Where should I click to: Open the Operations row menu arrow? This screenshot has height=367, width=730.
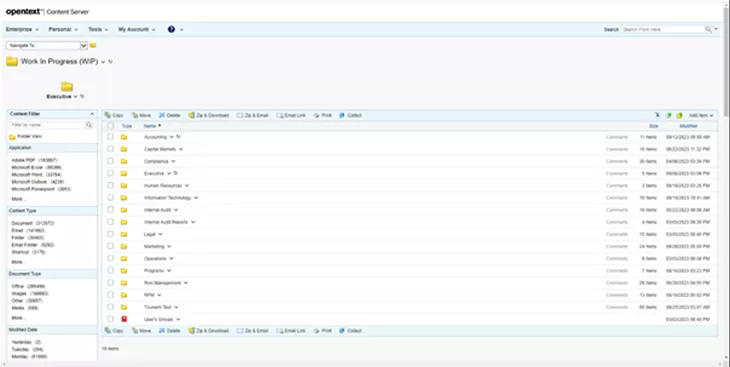click(x=171, y=258)
